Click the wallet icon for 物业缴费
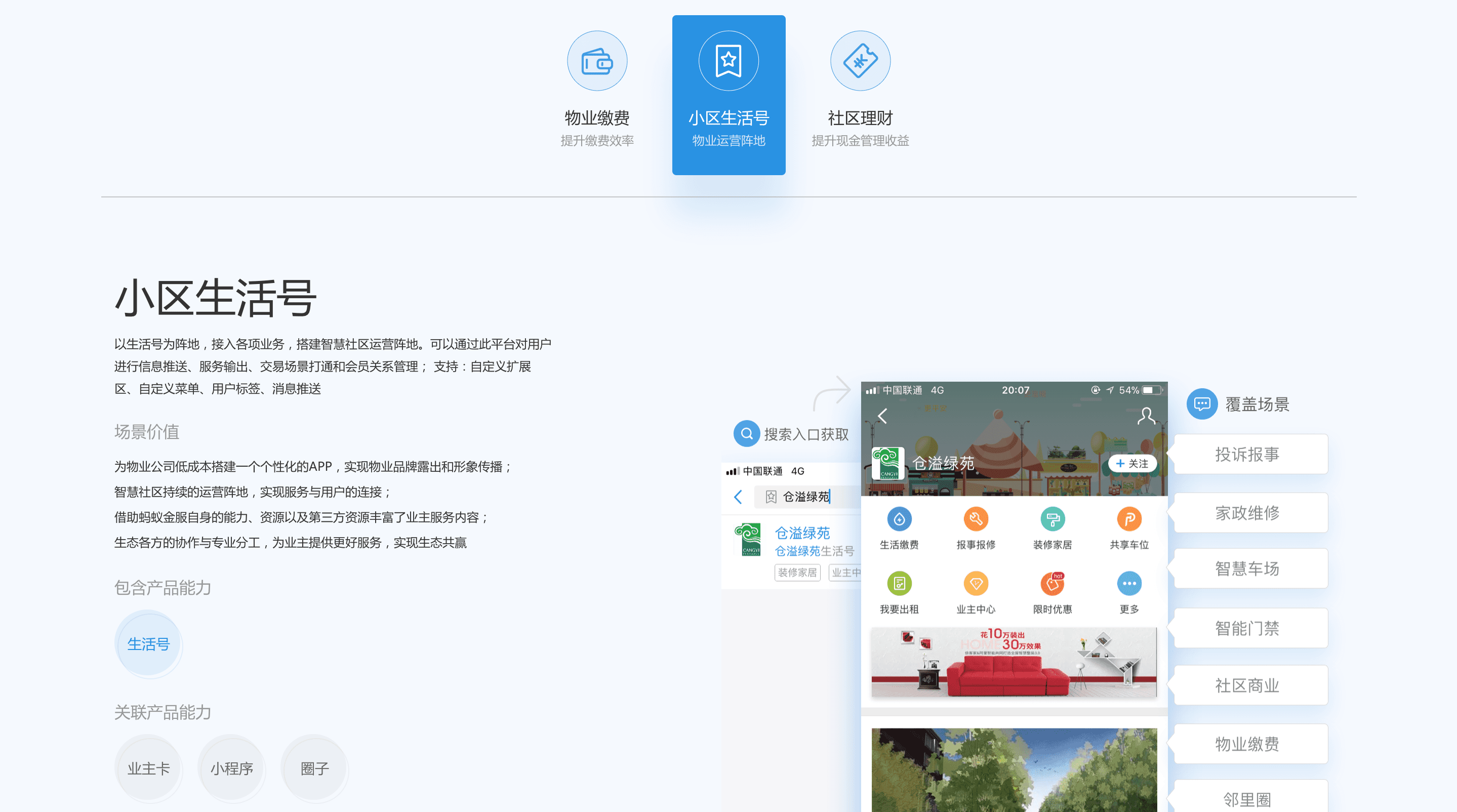 [x=597, y=61]
